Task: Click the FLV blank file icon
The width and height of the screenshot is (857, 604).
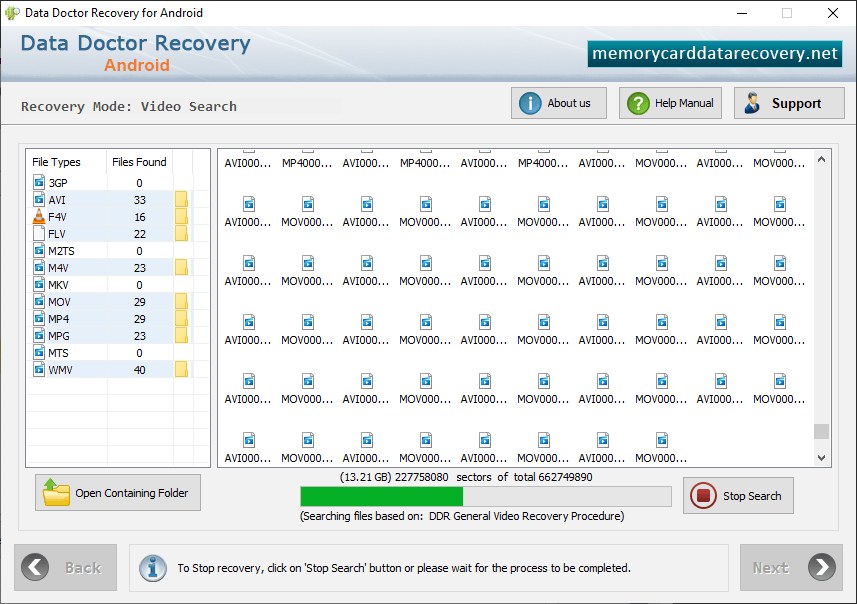Action: (39, 233)
